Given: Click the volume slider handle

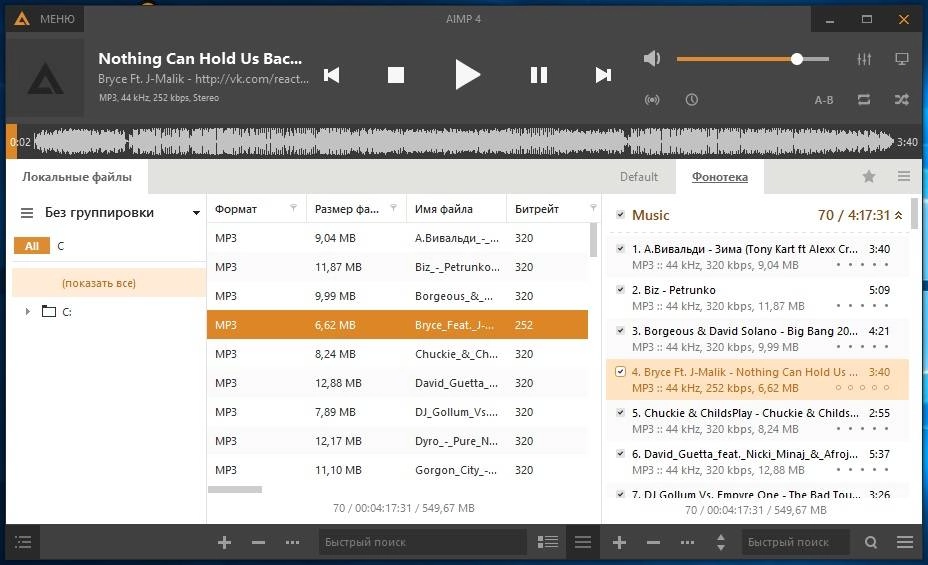Looking at the screenshot, I should (x=797, y=59).
